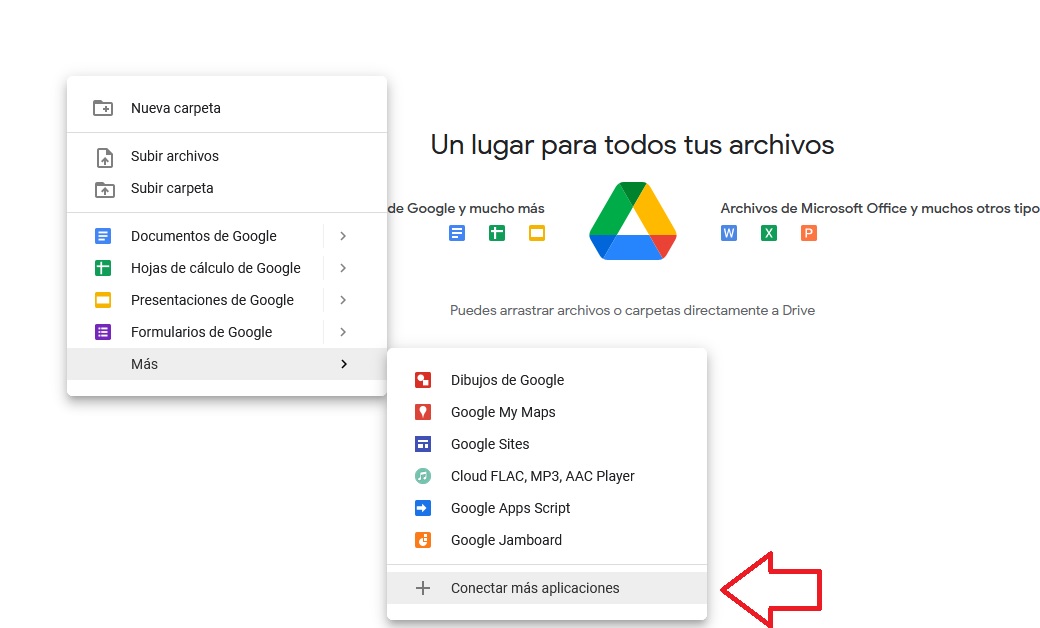Click the Microsoft PowerPoint file icon
This screenshot has height=628, width=1040.
pyautogui.click(x=809, y=233)
